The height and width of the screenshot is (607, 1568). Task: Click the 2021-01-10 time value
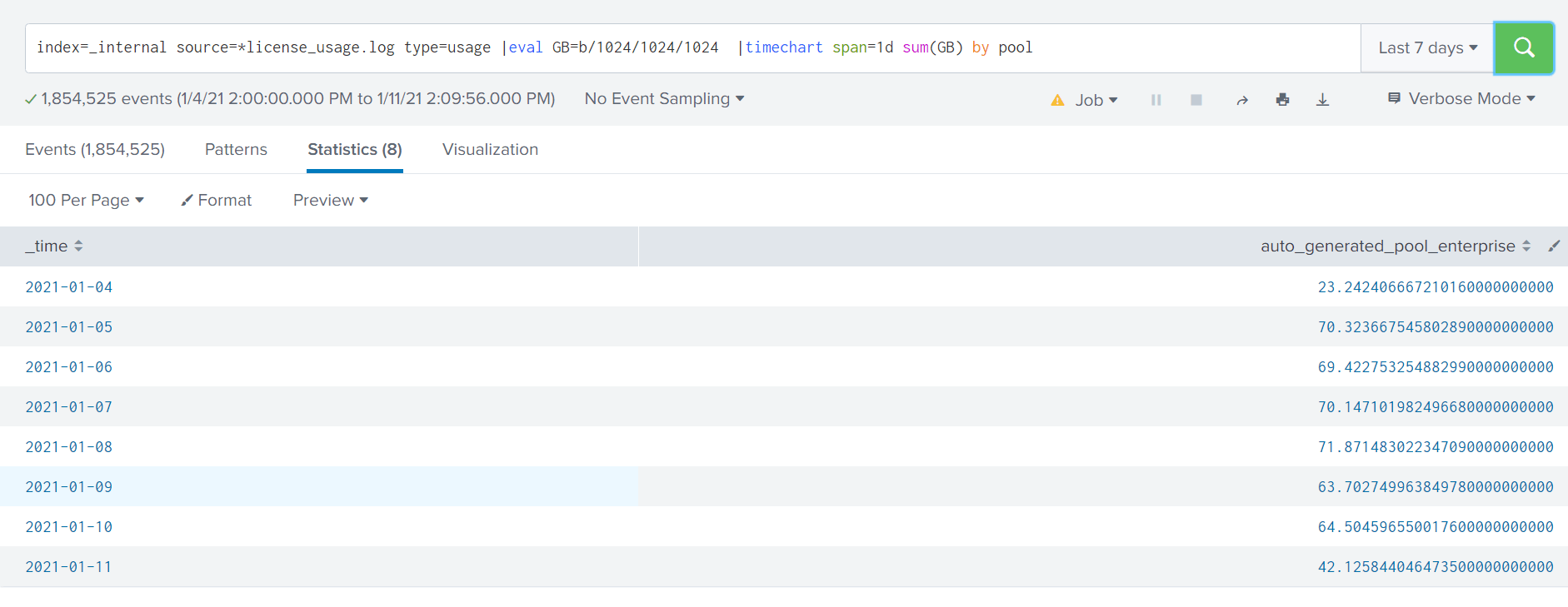pyautogui.click(x=69, y=527)
